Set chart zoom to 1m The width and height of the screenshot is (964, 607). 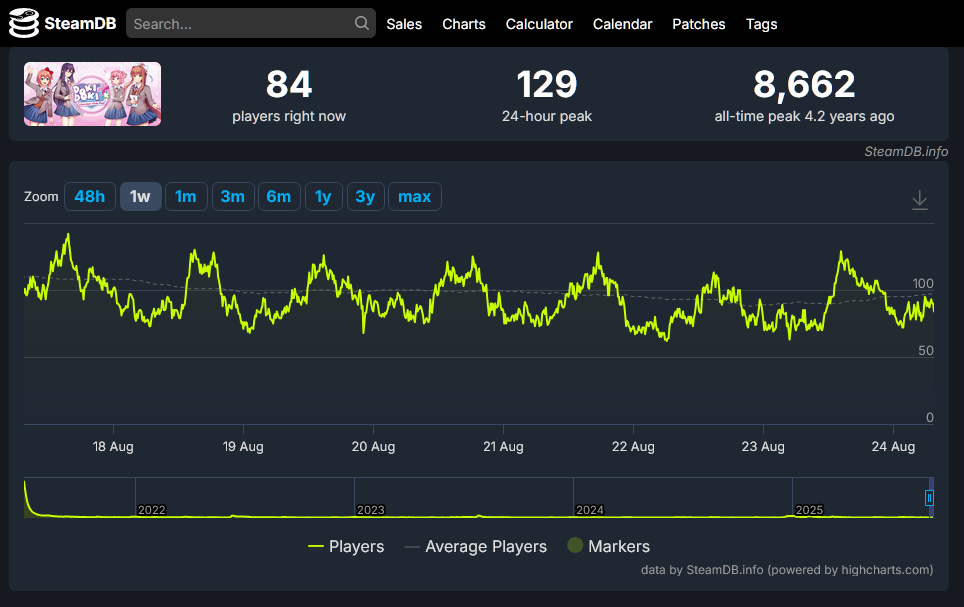[x=186, y=197]
